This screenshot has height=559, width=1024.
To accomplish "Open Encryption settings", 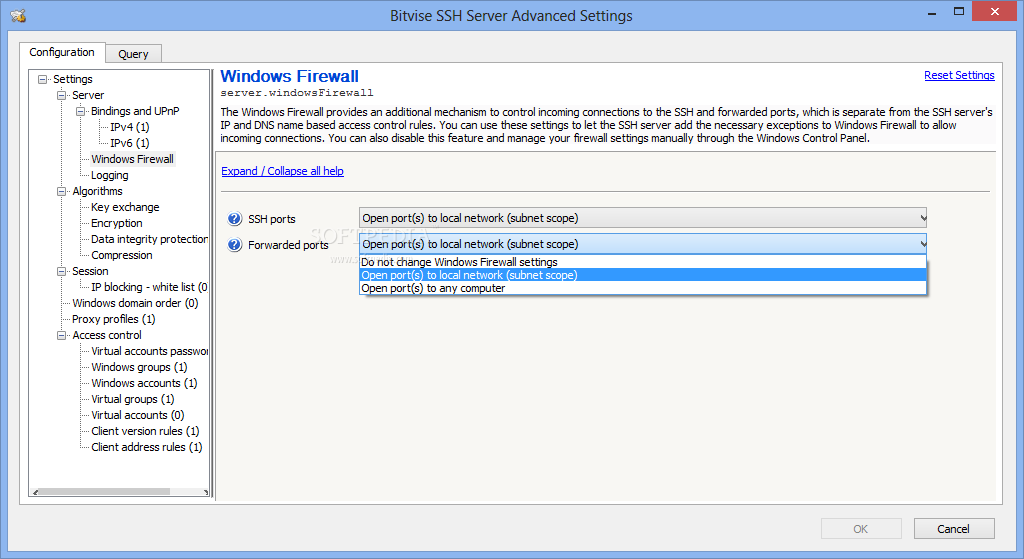I will (x=117, y=223).
